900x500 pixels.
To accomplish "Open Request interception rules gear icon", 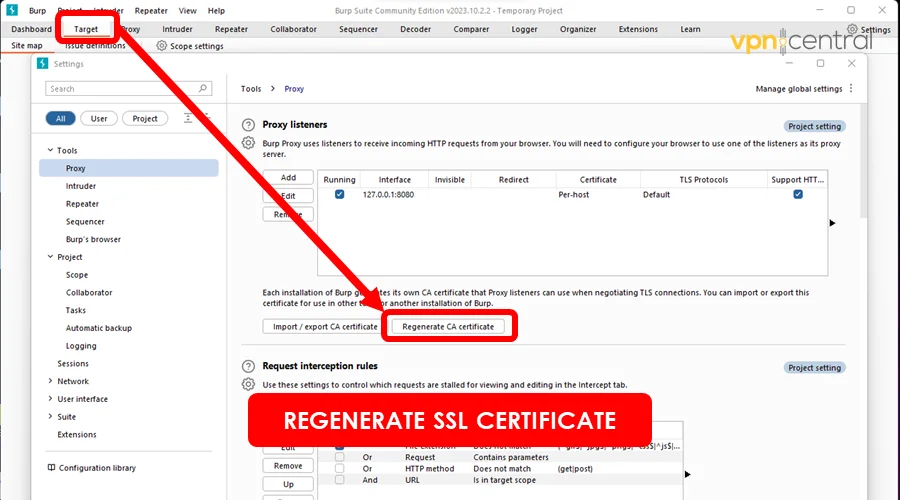I will (248, 384).
